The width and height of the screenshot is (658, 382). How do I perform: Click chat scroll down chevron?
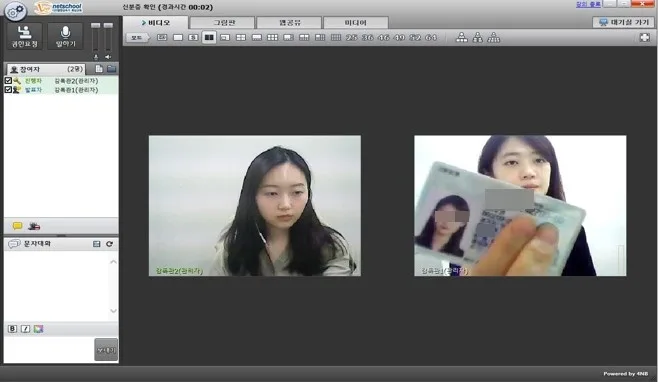click(113, 311)
